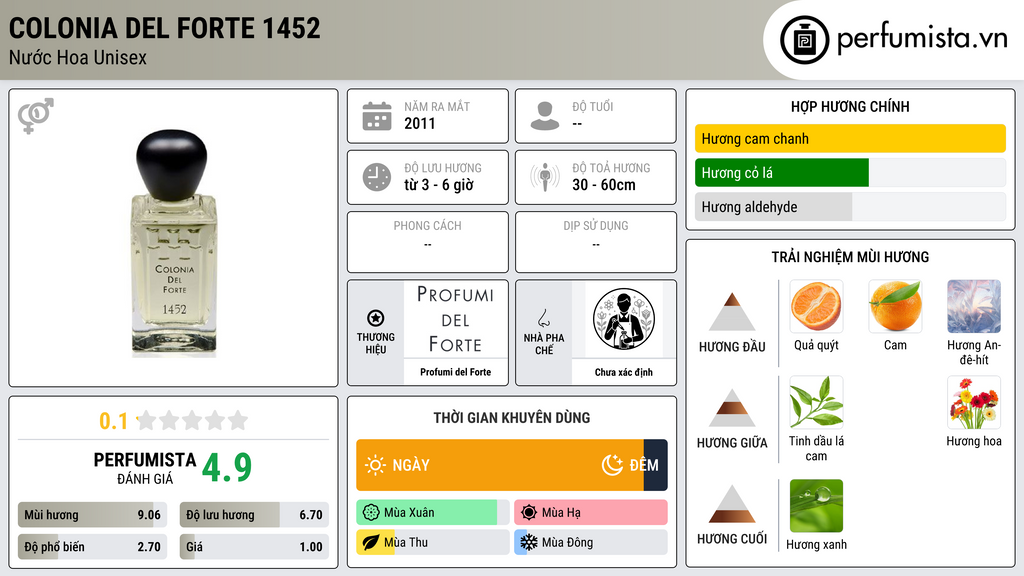Click the Hương cuối pyramid icon
The image size is (1024, 576).
(732, 504)
